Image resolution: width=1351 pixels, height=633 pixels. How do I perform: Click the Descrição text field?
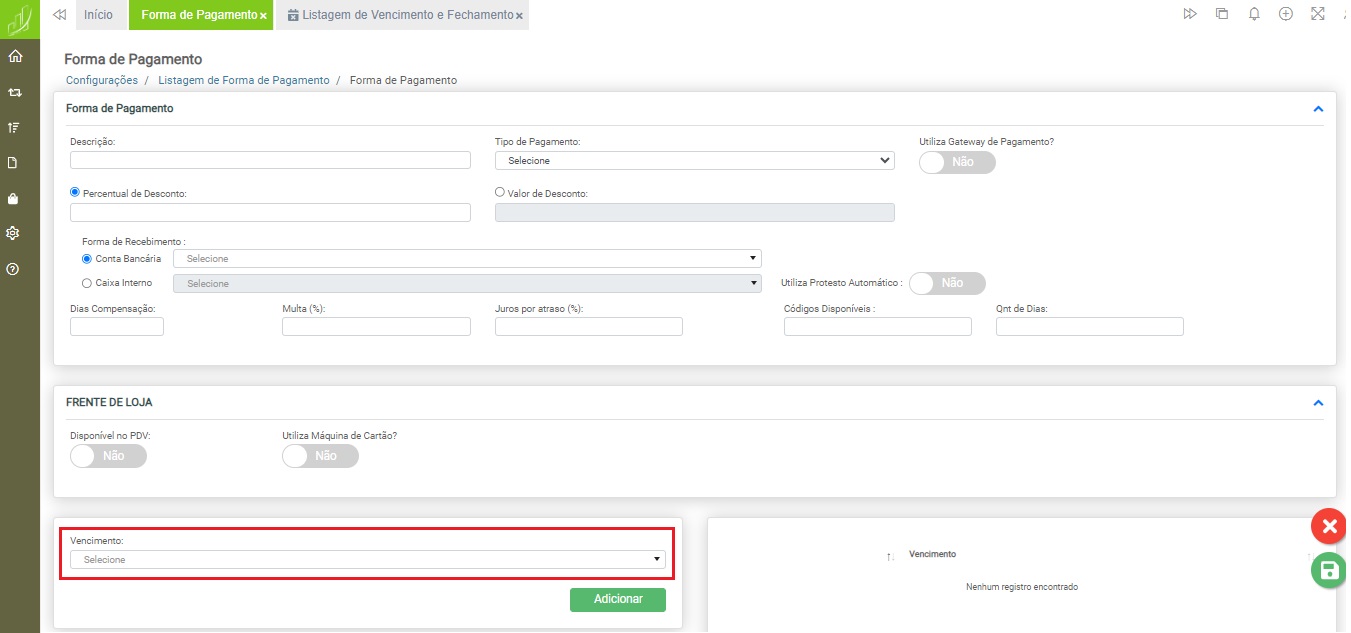(270, 160)
